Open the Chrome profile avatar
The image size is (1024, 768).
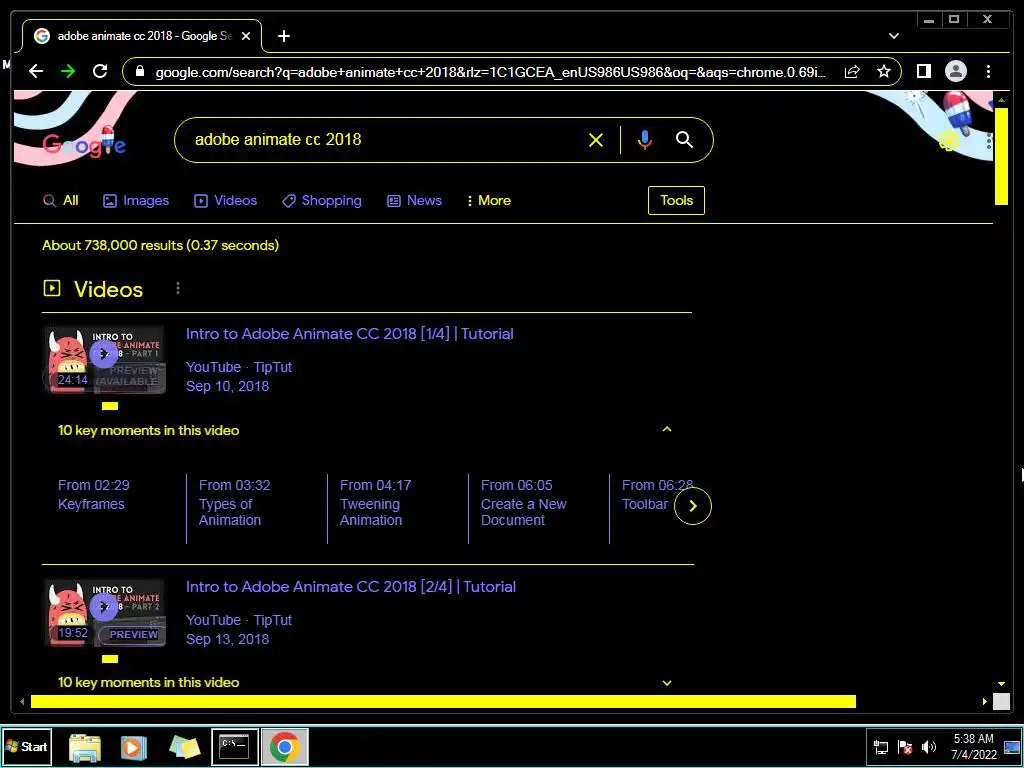955,71
